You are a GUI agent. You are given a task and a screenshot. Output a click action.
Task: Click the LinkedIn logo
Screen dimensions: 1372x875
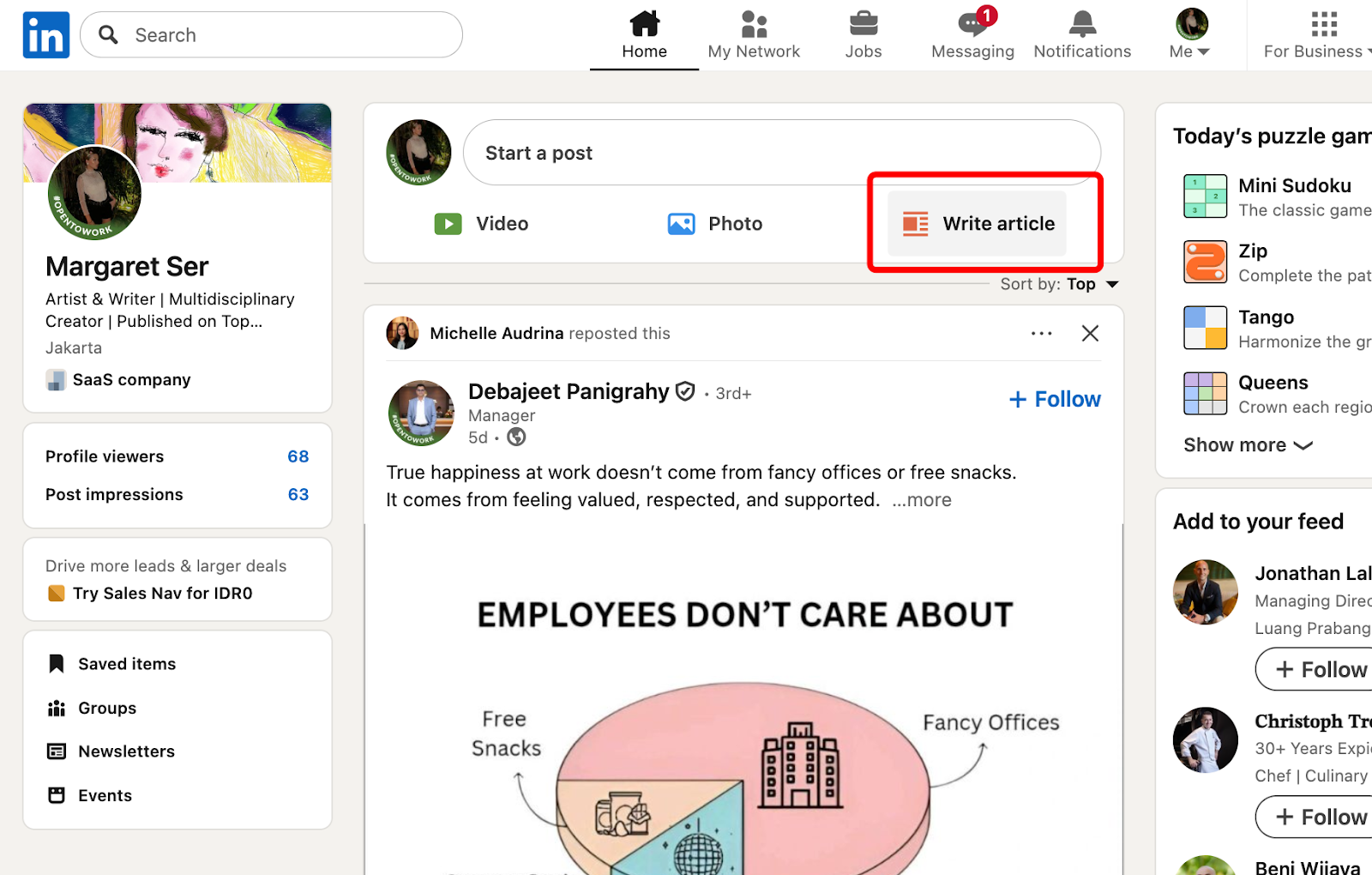(x=45, y=34)
